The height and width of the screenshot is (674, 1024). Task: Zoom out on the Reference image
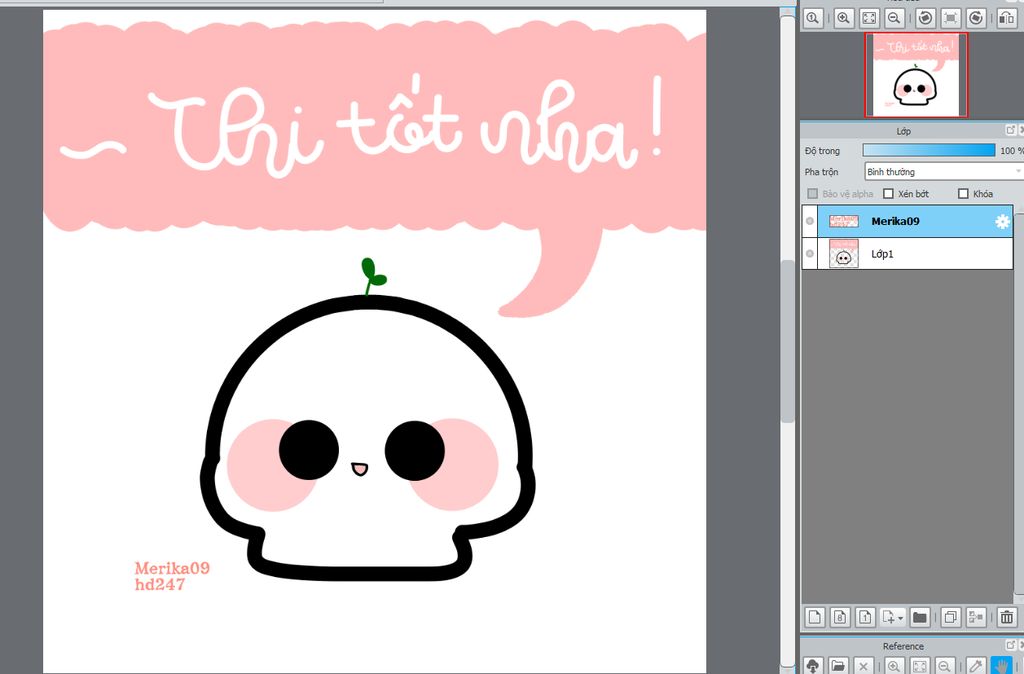coord(944,666)
